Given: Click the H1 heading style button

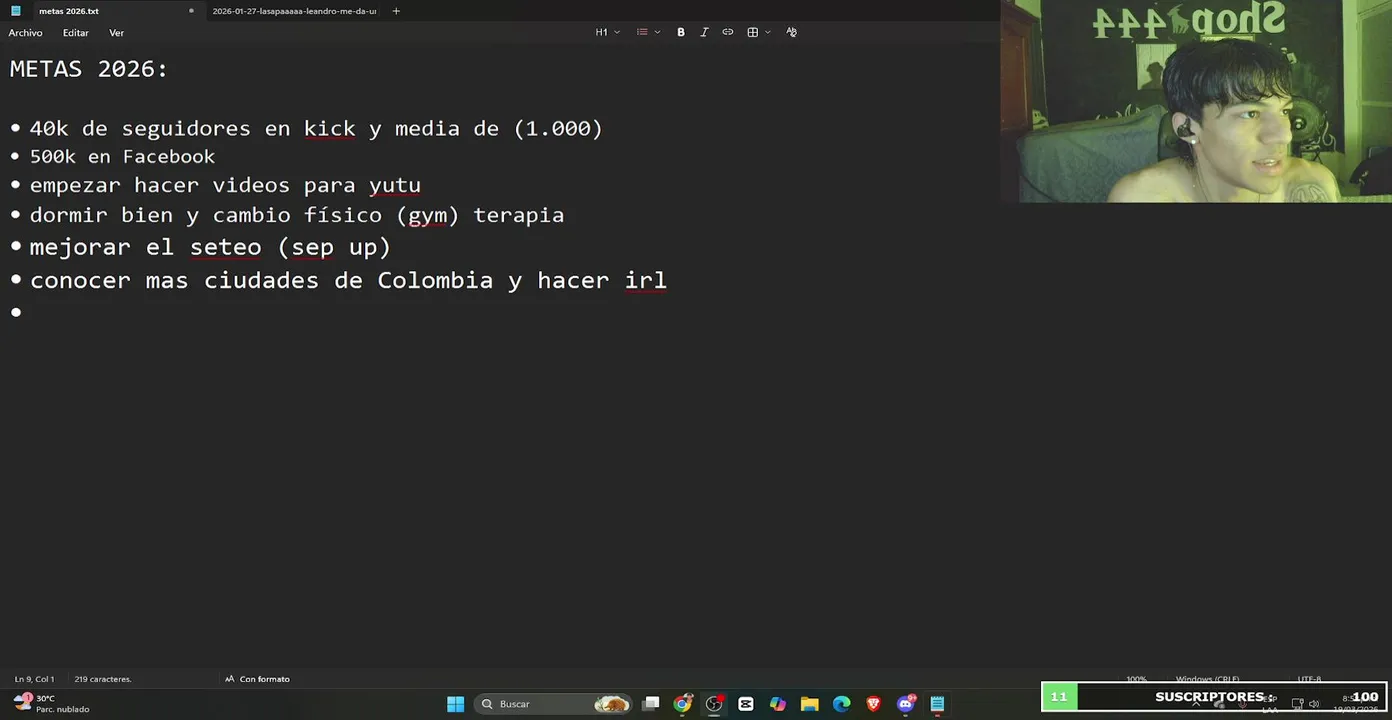Looking at the screenshot, I should [601, 32].
